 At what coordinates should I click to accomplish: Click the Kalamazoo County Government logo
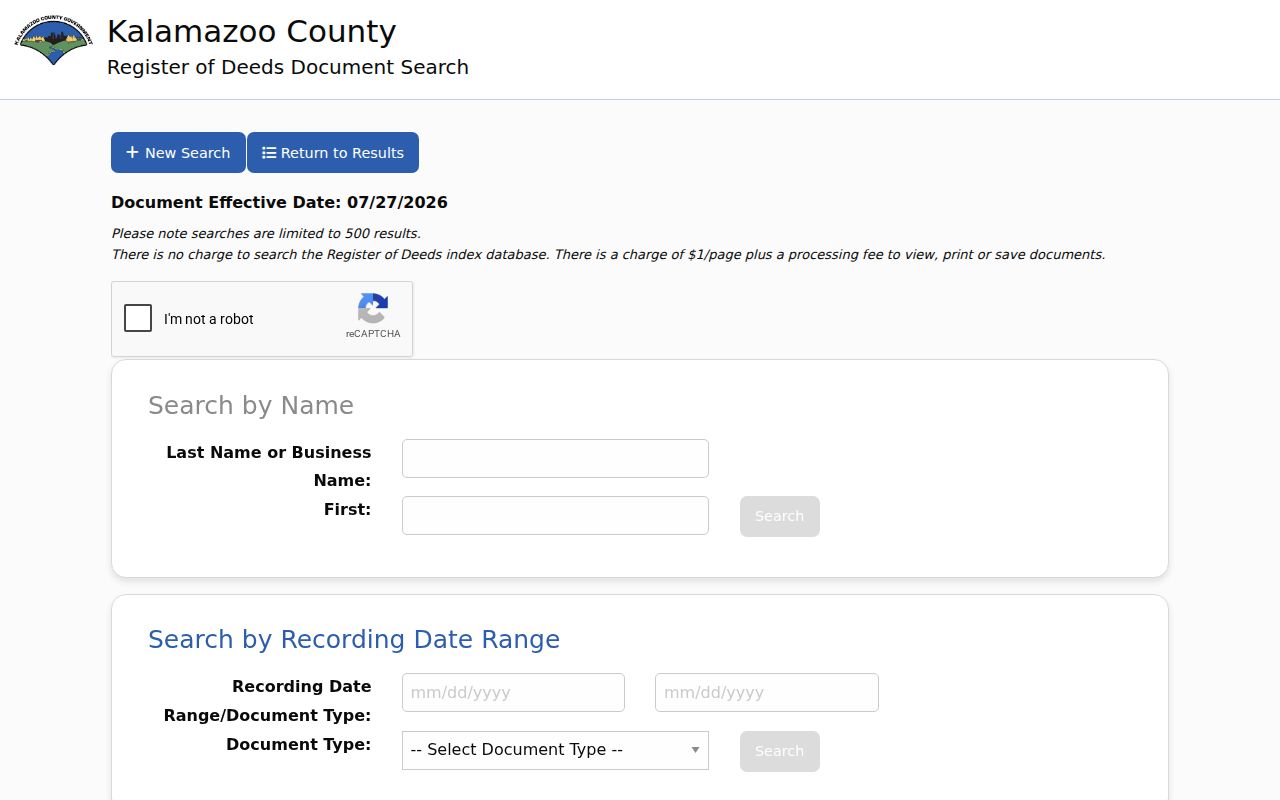click(x=53, y=41)
